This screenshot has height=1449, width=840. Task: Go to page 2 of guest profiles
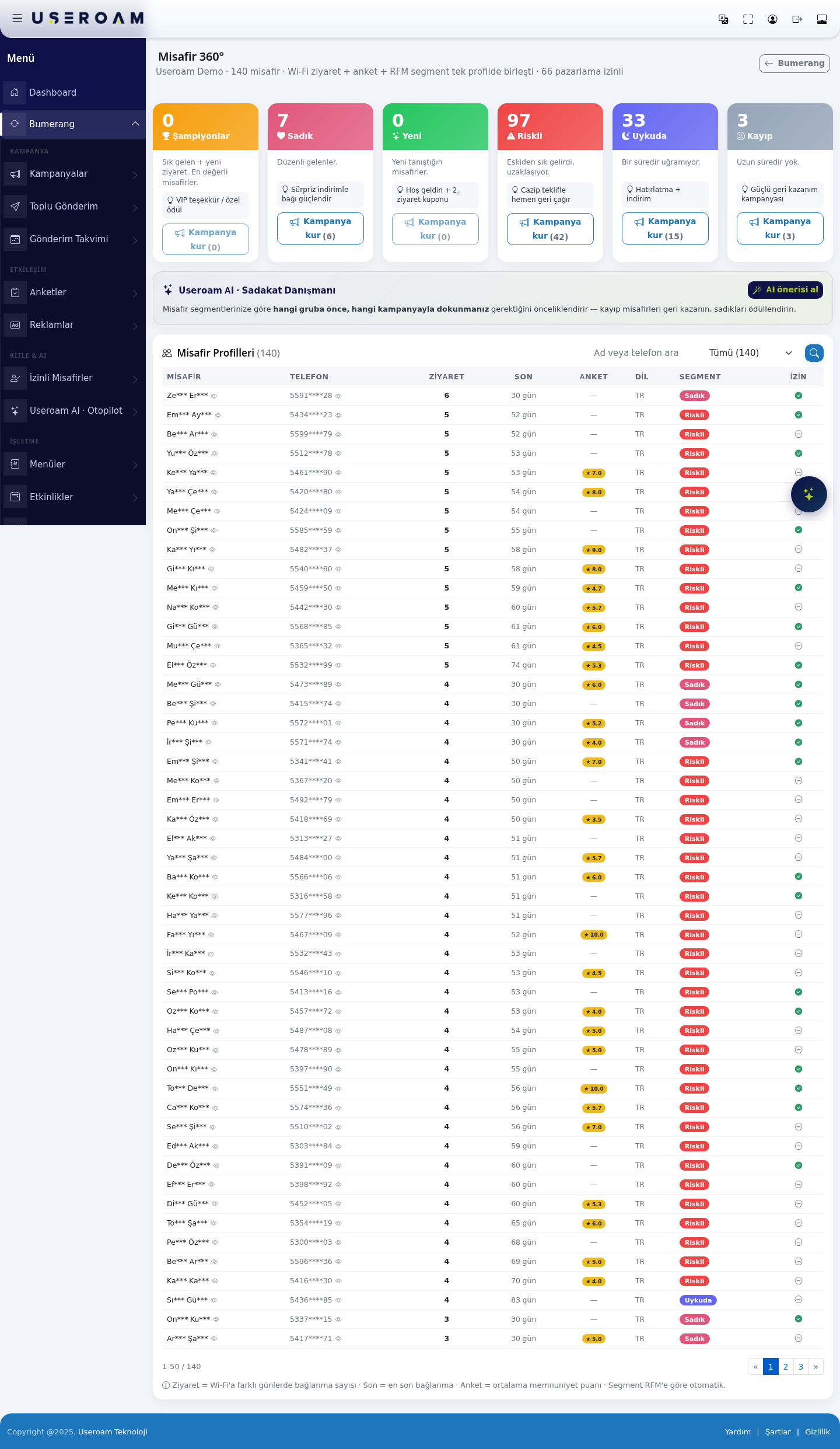pos(786,1367)
